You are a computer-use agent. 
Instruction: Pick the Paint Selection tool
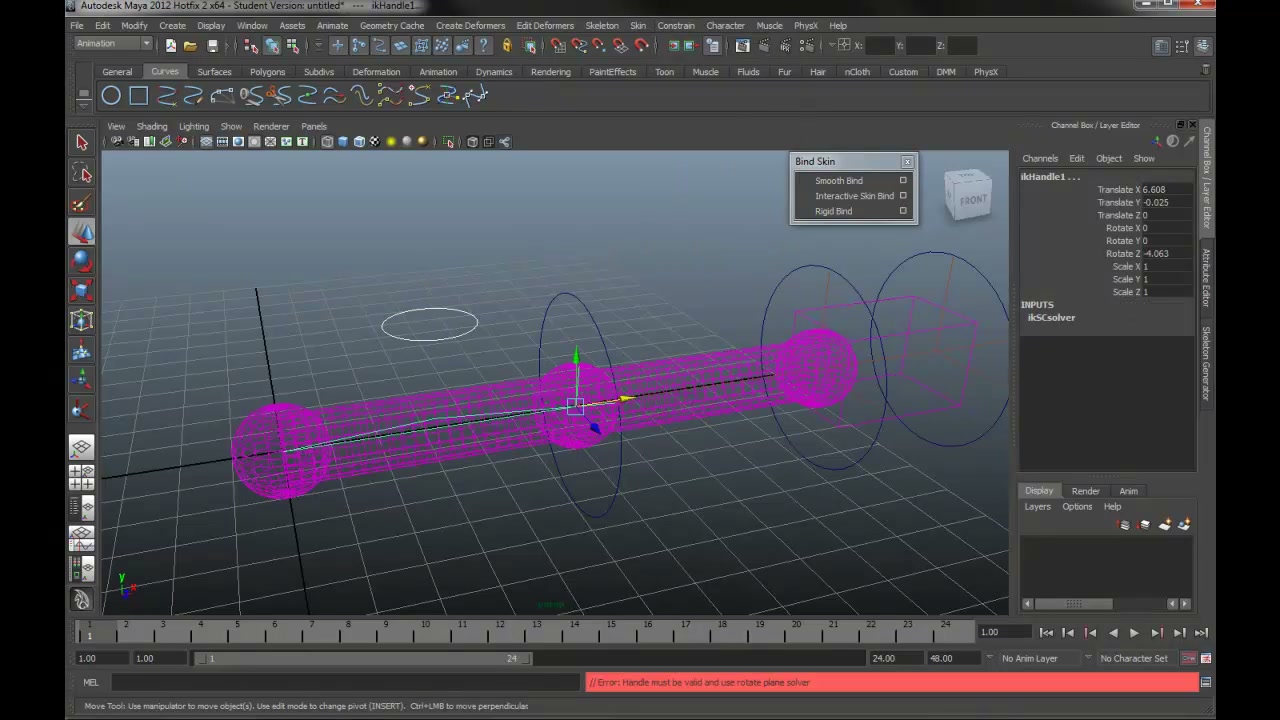(x=82, y=204)
